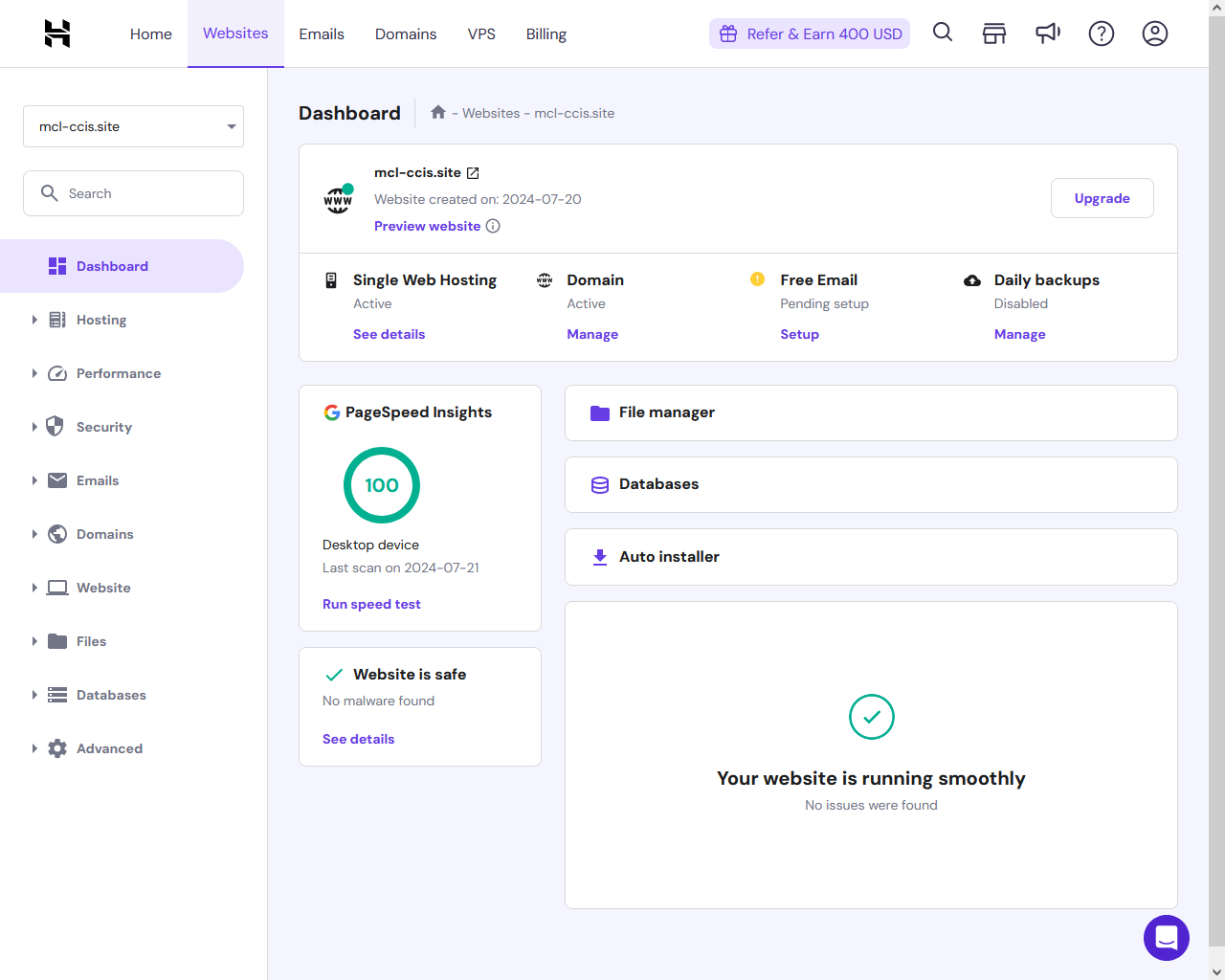Open the File manager card
1225x980 pixels.
tap(871, 412)
